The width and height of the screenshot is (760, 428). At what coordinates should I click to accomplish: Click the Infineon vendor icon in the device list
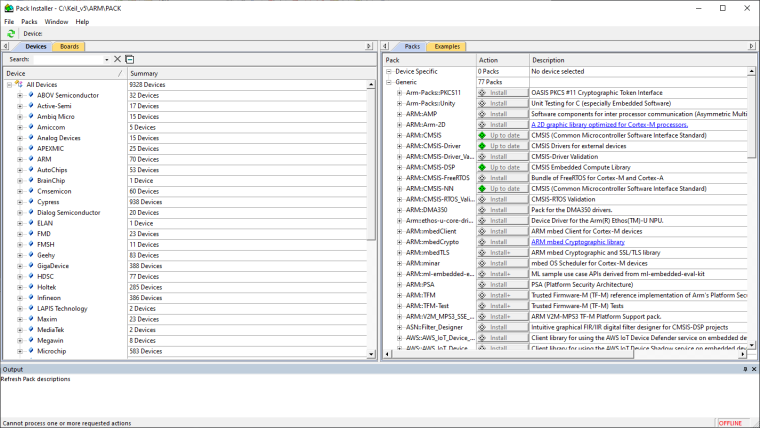click(x=31, y=298)
